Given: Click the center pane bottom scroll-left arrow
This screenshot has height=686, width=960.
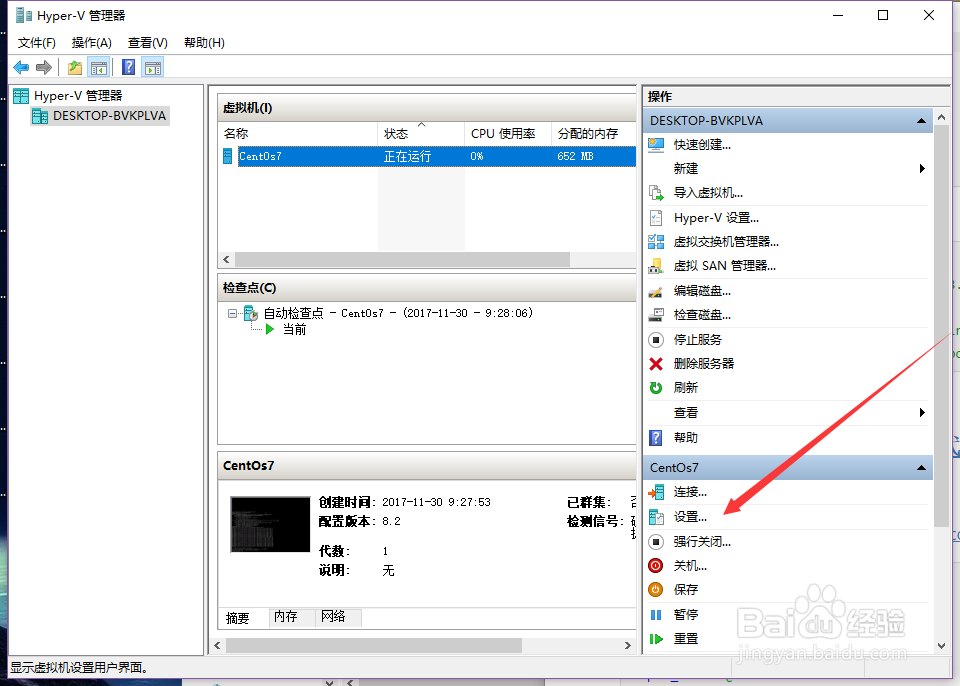Looking at the screenshot, I should point(217,646).
